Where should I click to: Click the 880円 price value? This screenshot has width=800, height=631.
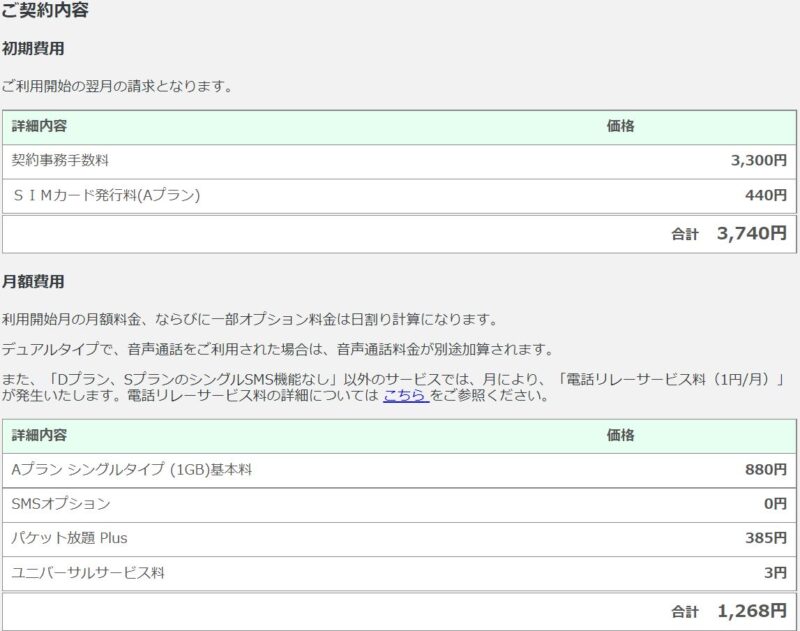tap(766, 469)
